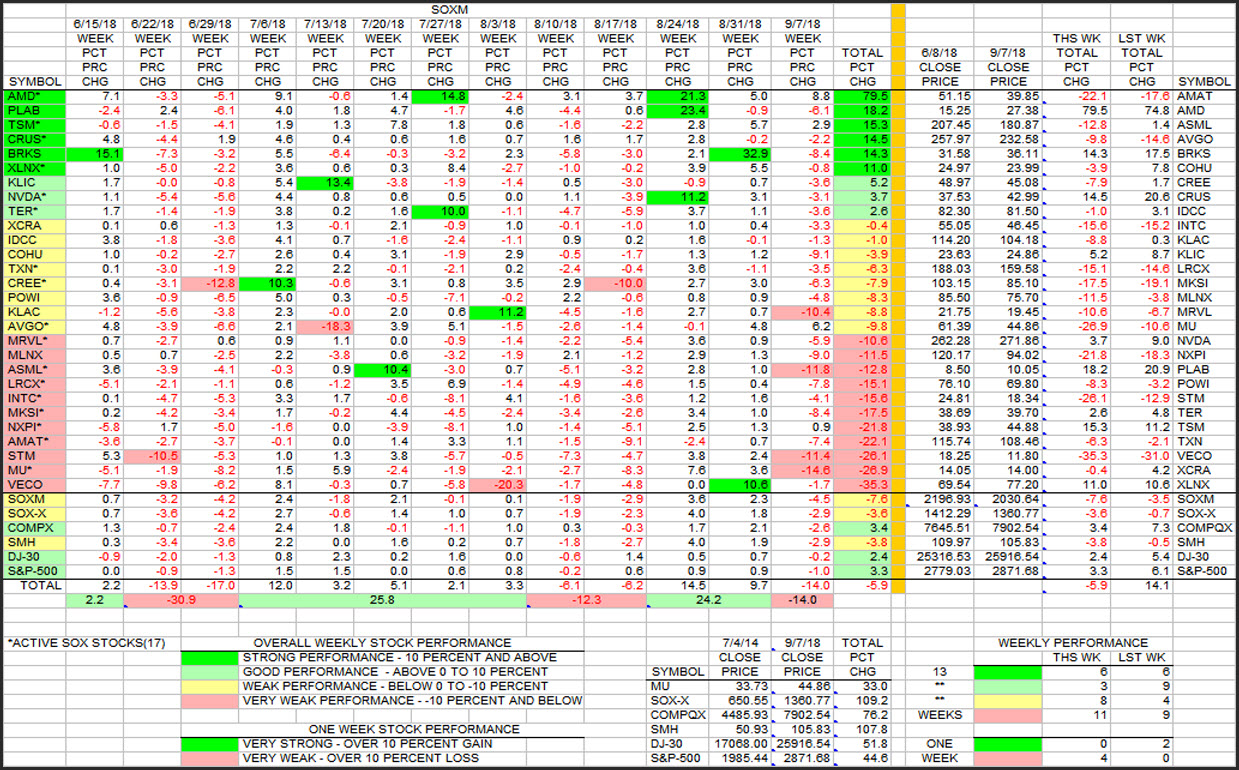Select the AMD* symbol cell
The width and height of the screenshot is (1239, 770).
34,96
